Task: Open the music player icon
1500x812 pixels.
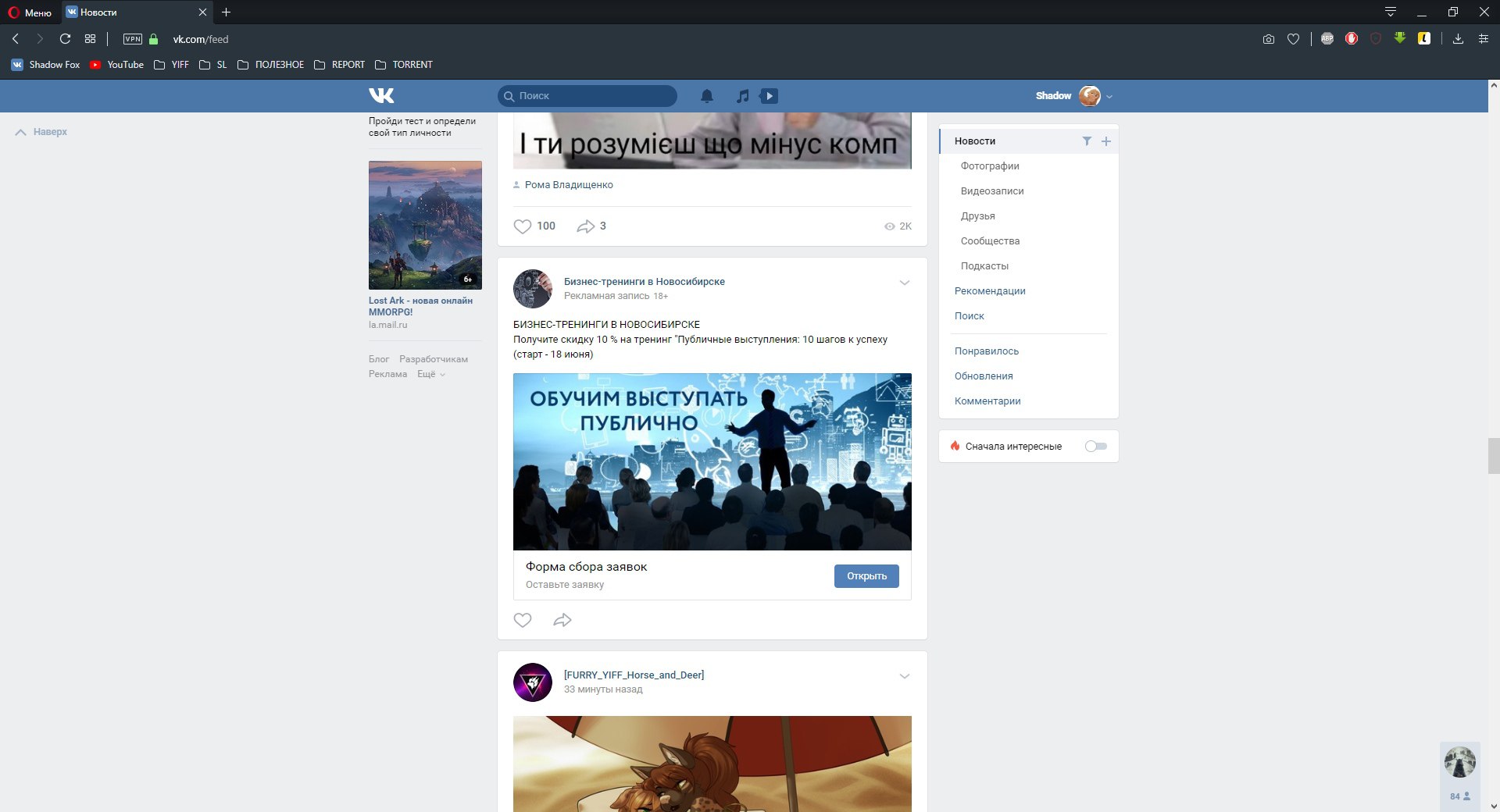Action: [742, 96]
